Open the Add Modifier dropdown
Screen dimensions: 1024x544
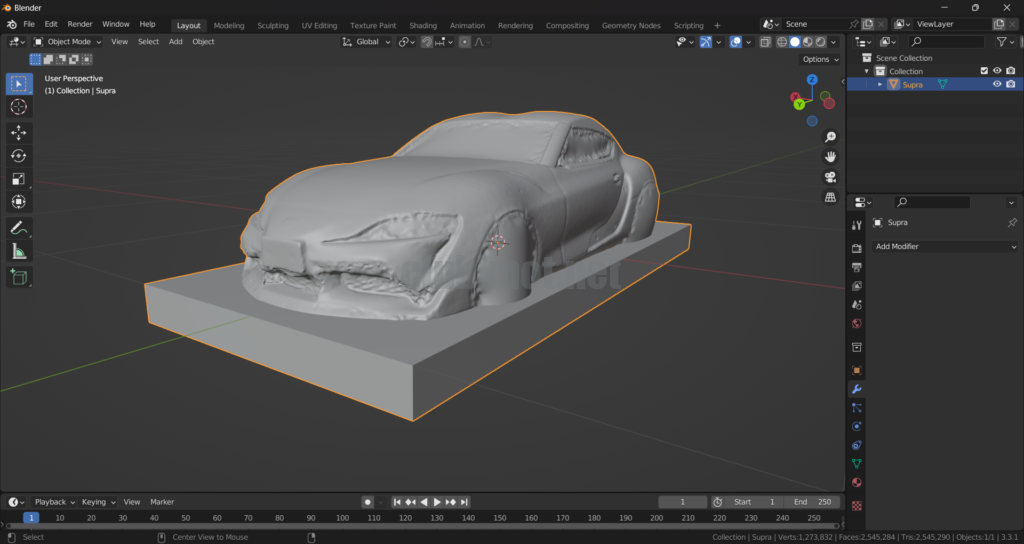pos(945,247)
